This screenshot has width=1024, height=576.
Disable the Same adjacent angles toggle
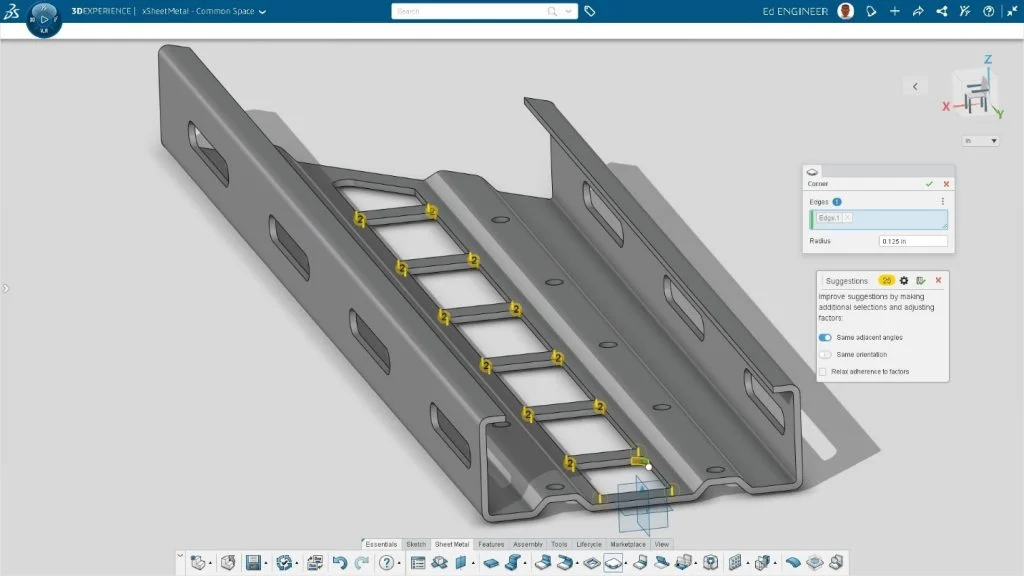coord(825,338)
